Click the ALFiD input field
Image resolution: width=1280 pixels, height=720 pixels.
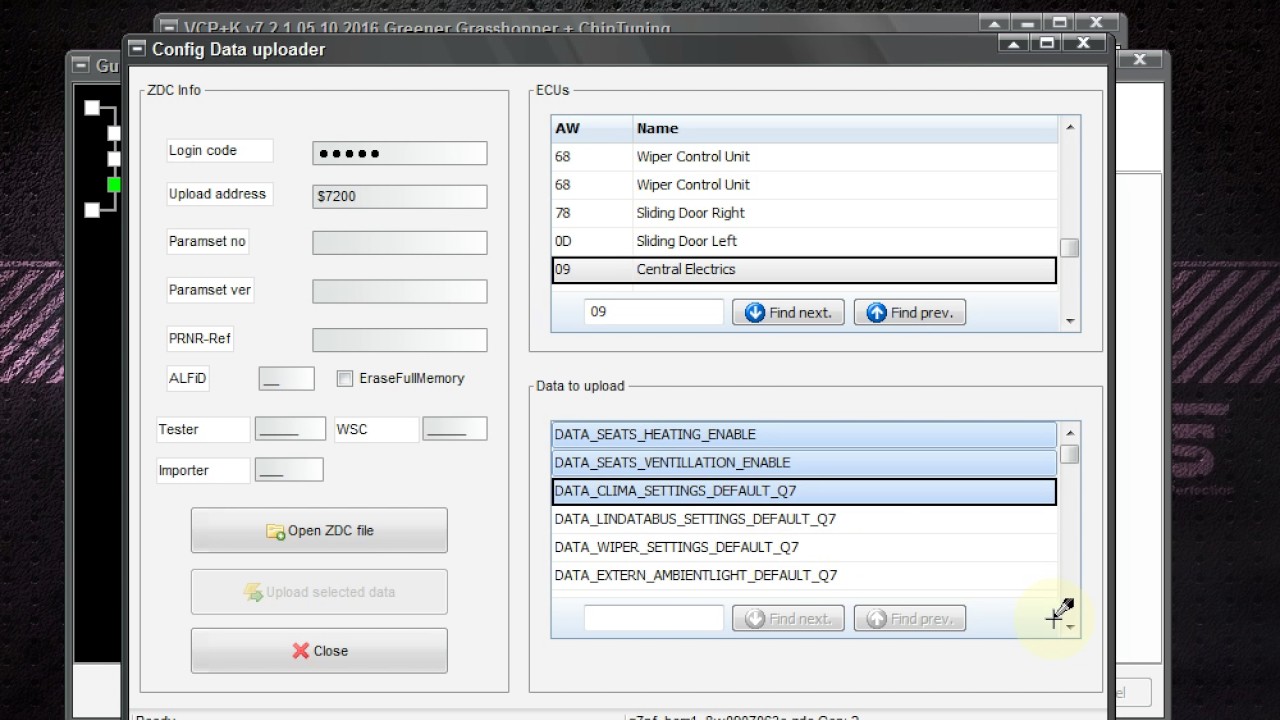[x=286, y=378]
